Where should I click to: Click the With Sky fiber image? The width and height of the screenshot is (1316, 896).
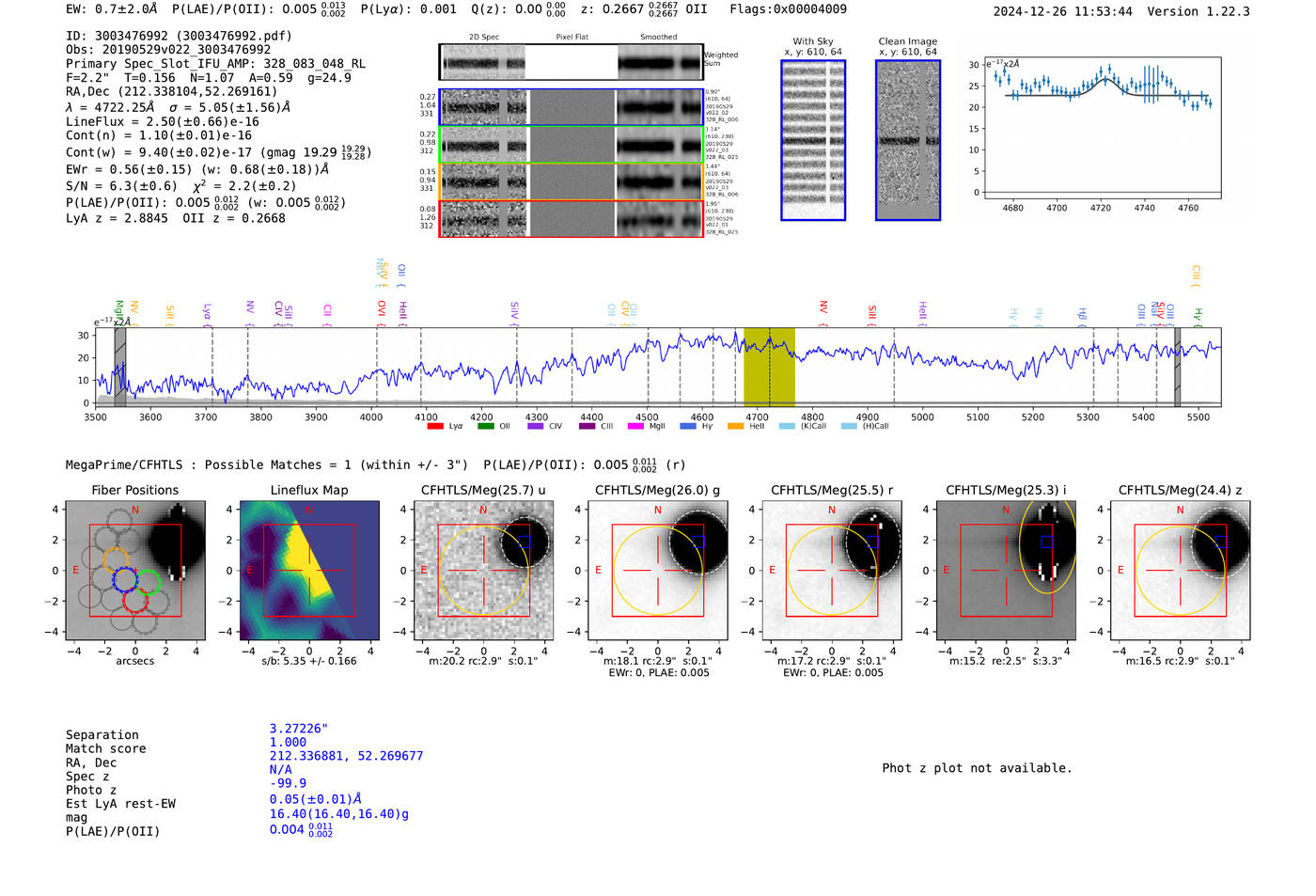tap(813, 140)
